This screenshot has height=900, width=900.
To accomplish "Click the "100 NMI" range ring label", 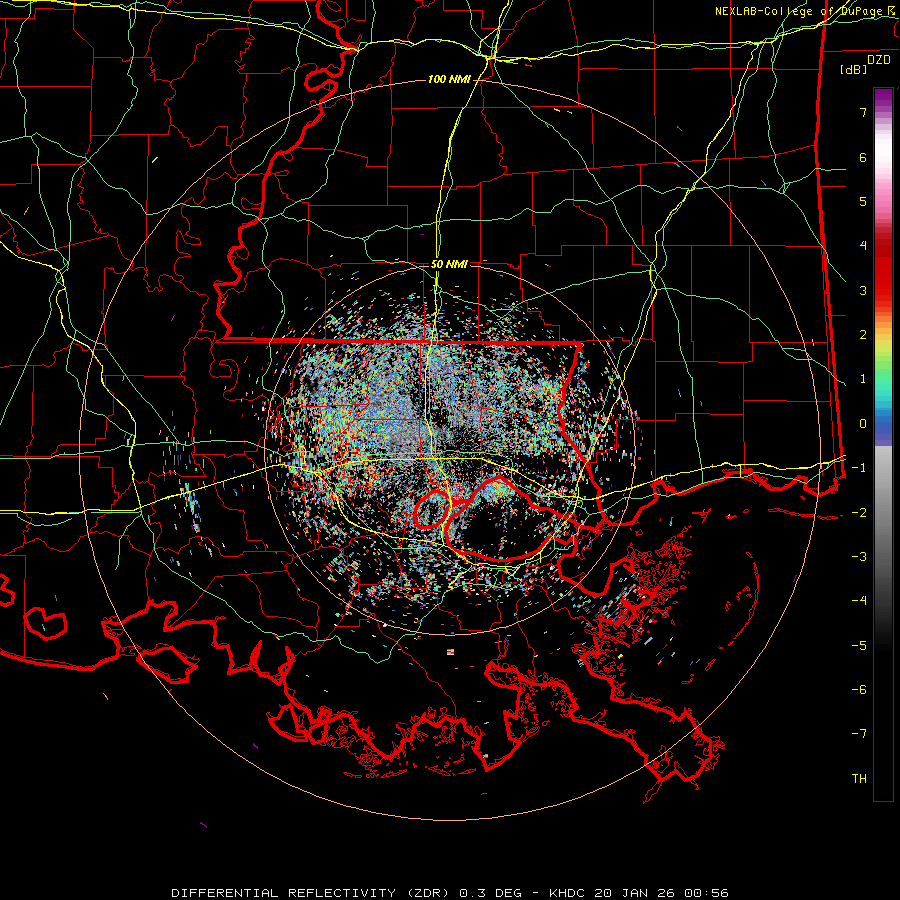I will 449,79.
